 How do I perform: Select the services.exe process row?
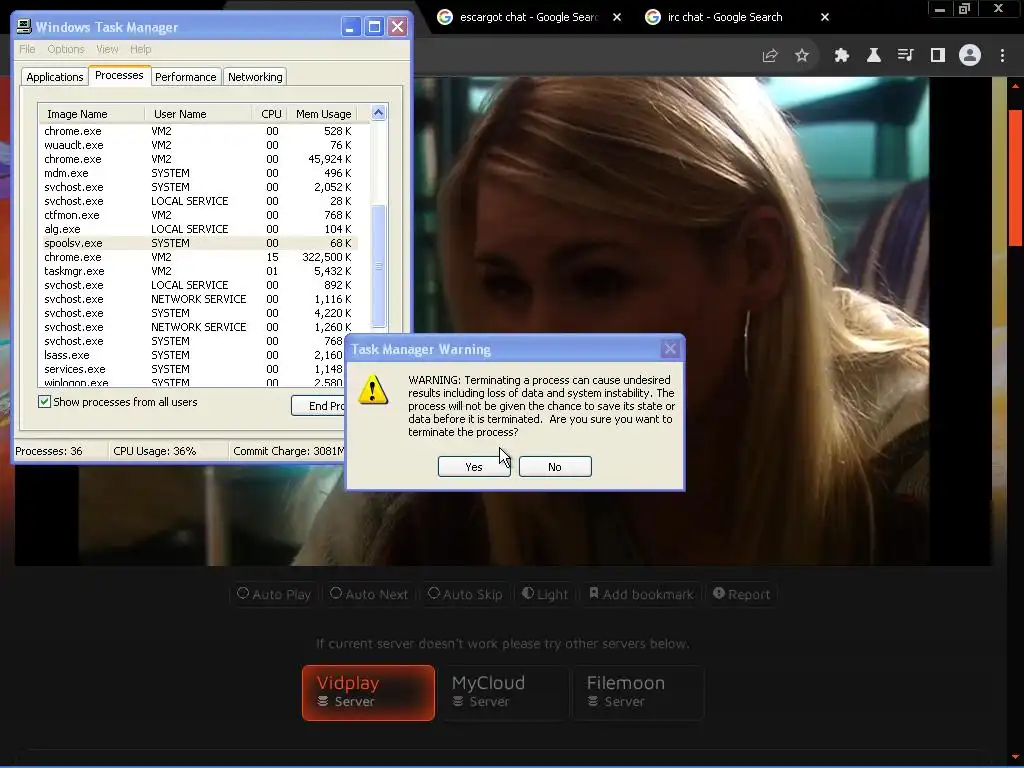193,369
